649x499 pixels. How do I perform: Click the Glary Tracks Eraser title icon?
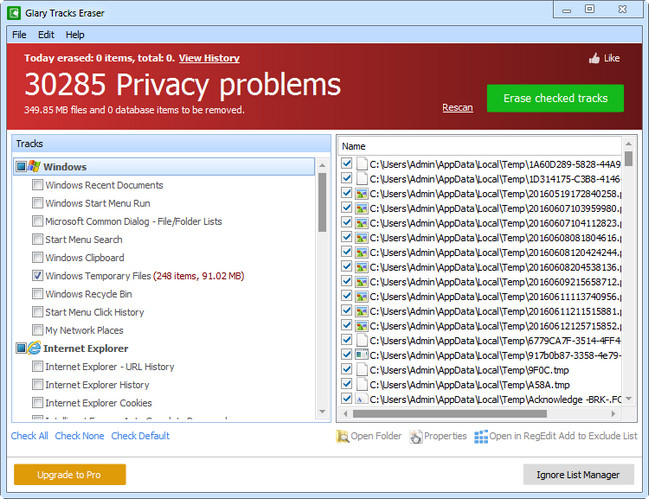pyautogui.click(x=14, y=12)
